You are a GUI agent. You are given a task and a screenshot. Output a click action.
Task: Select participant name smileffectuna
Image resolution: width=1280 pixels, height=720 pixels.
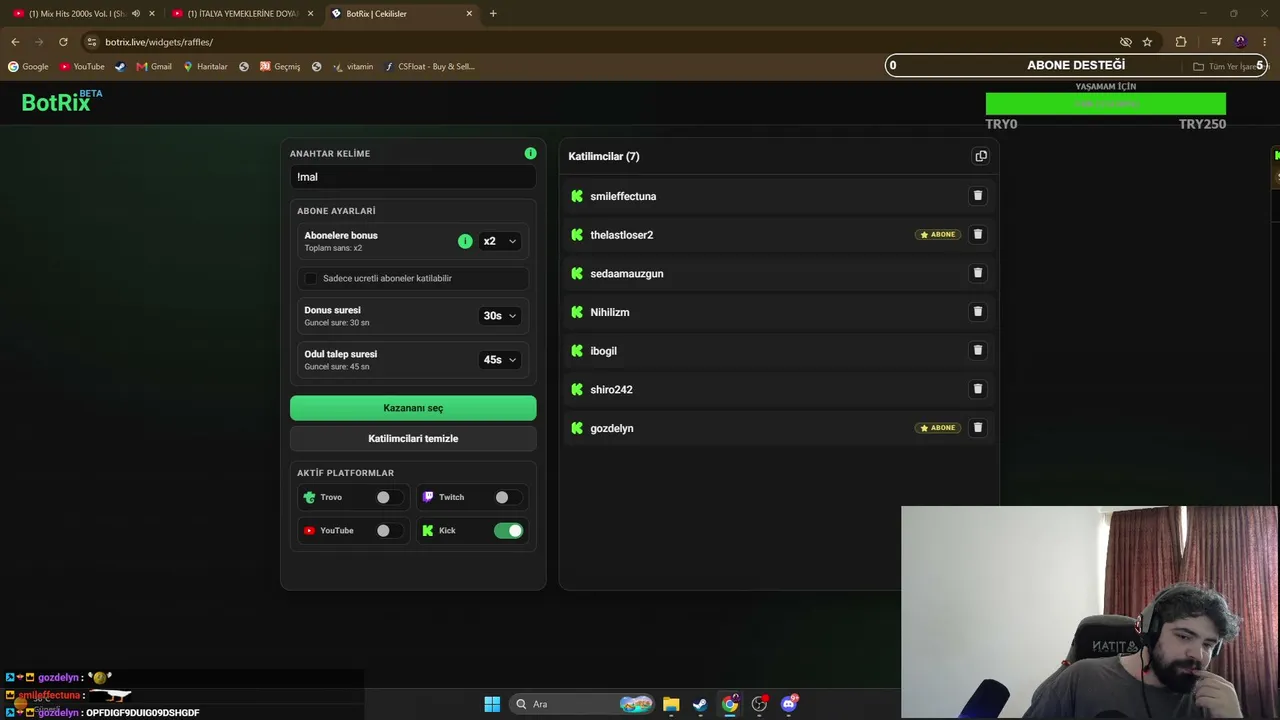(x=623, y=196)
